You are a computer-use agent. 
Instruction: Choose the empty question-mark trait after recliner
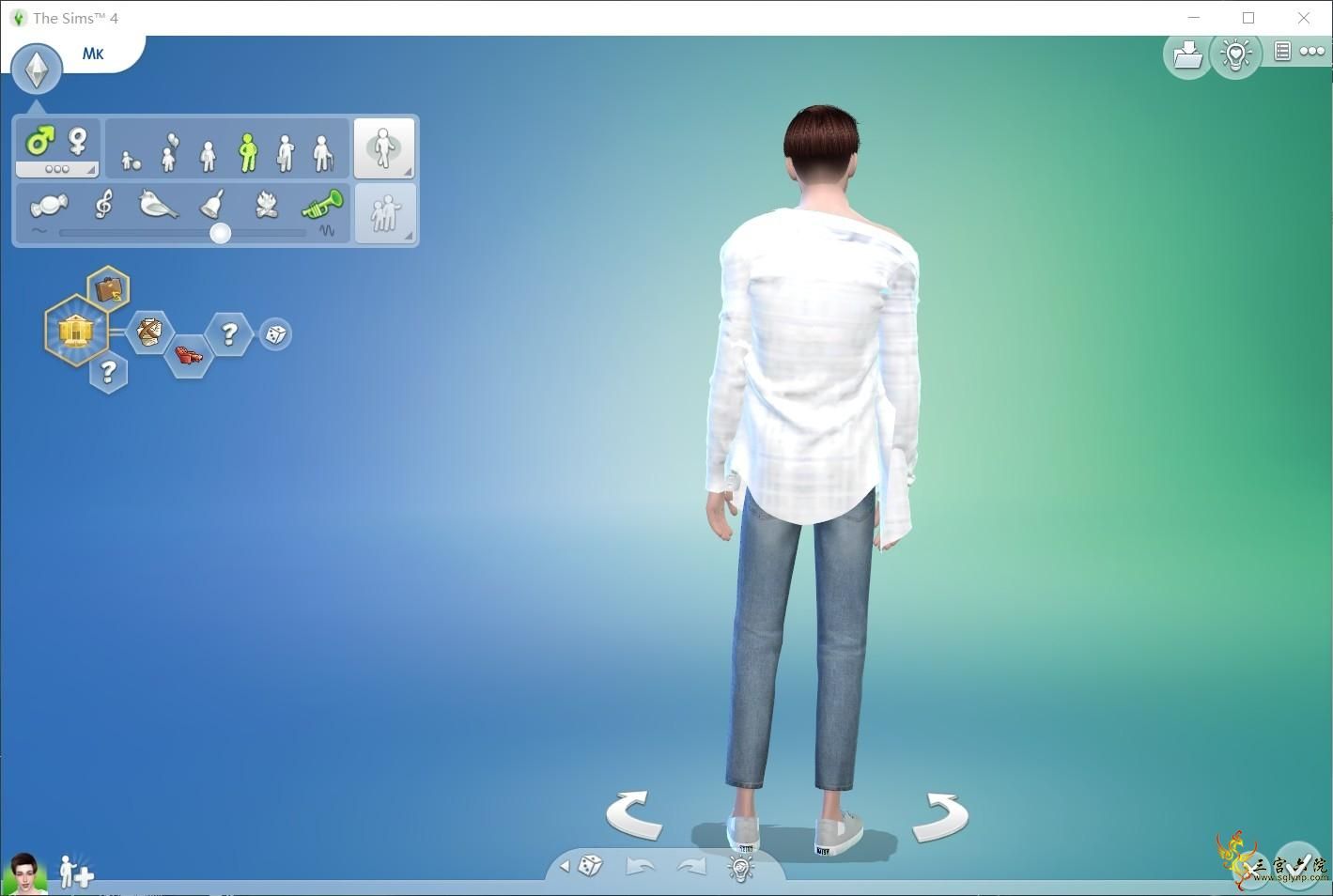(x=229, y=334)
